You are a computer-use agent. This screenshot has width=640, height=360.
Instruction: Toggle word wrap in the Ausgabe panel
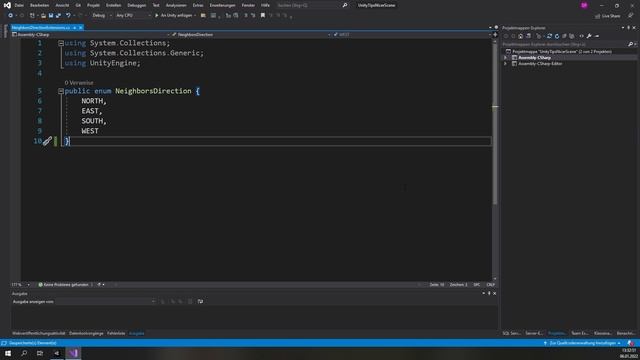(200, 302)
